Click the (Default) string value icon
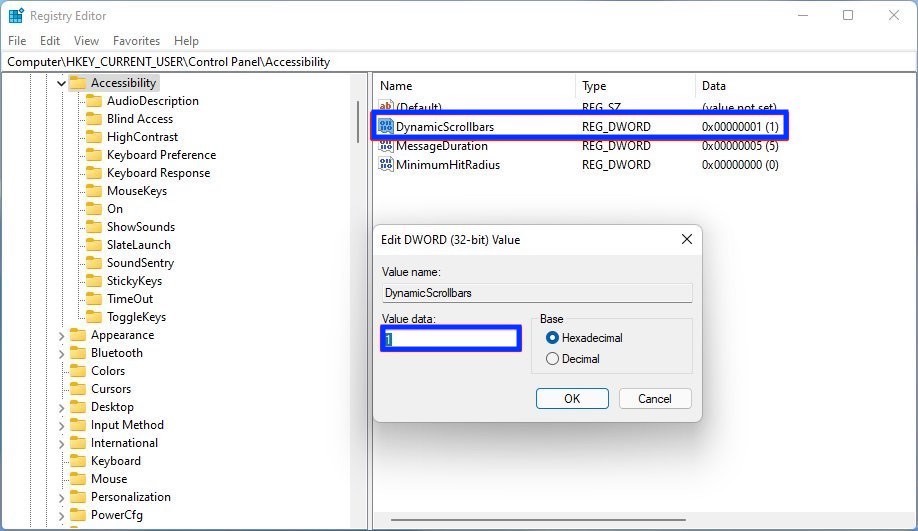Image resolution: width=918 pixels, height=531 pixels. pyautogui.click(x=386, y=107)
